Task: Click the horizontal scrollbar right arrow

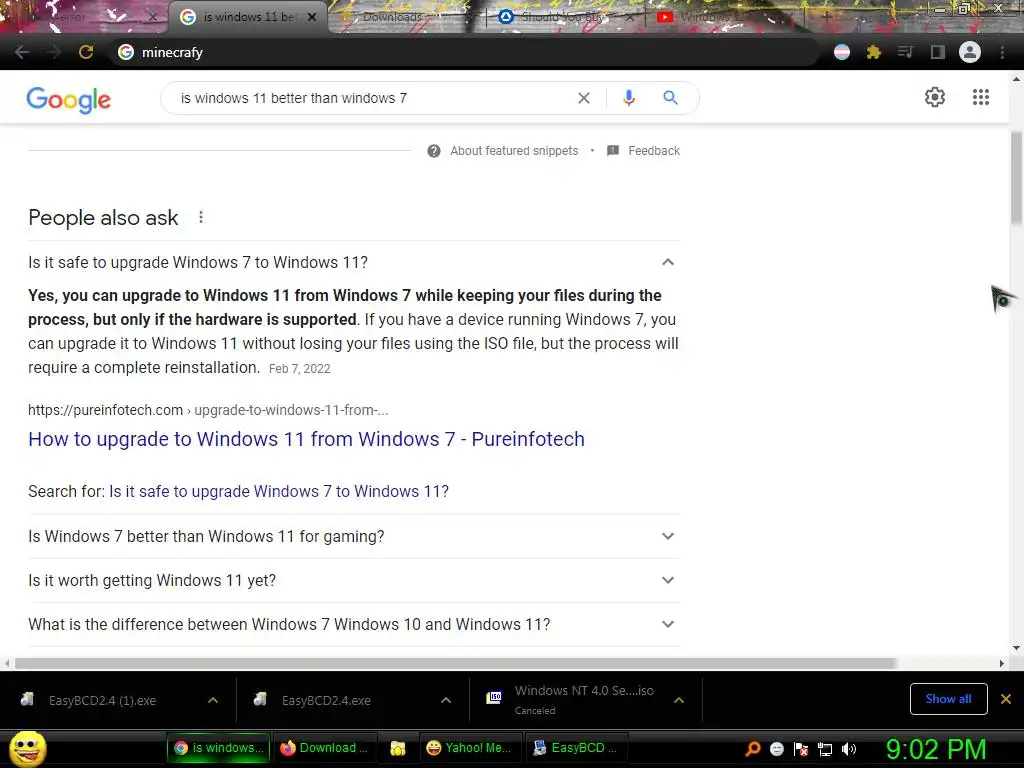Action: point(1002,664)
